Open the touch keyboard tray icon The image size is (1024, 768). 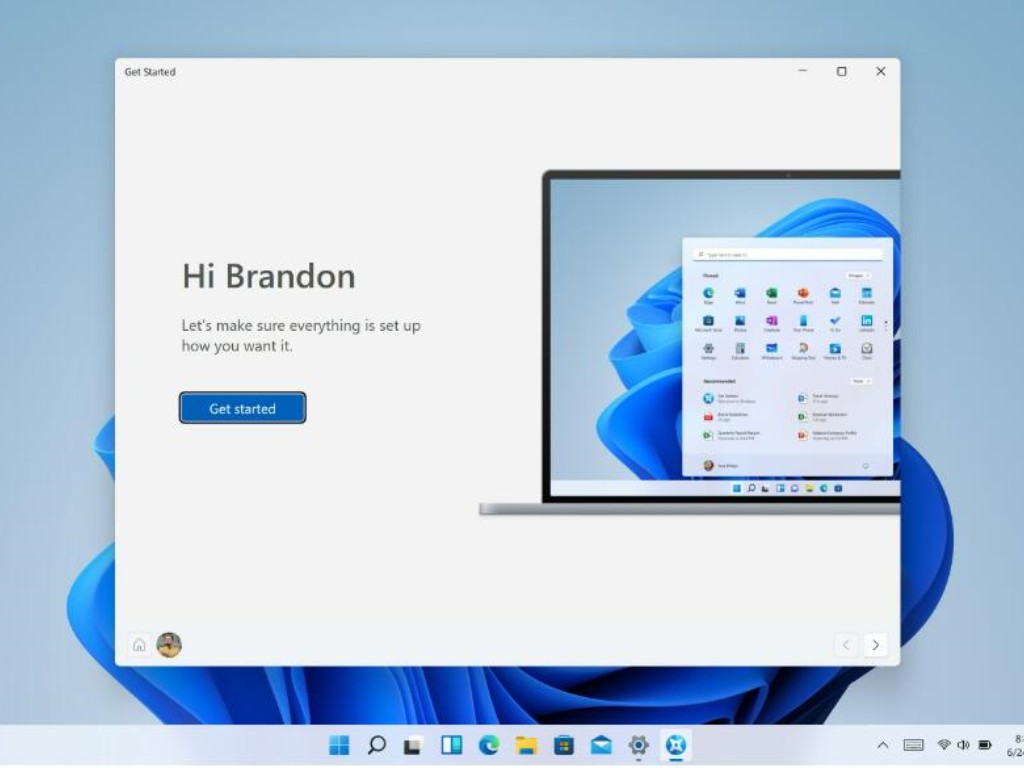pyautogui.click(x=913, y=745)
